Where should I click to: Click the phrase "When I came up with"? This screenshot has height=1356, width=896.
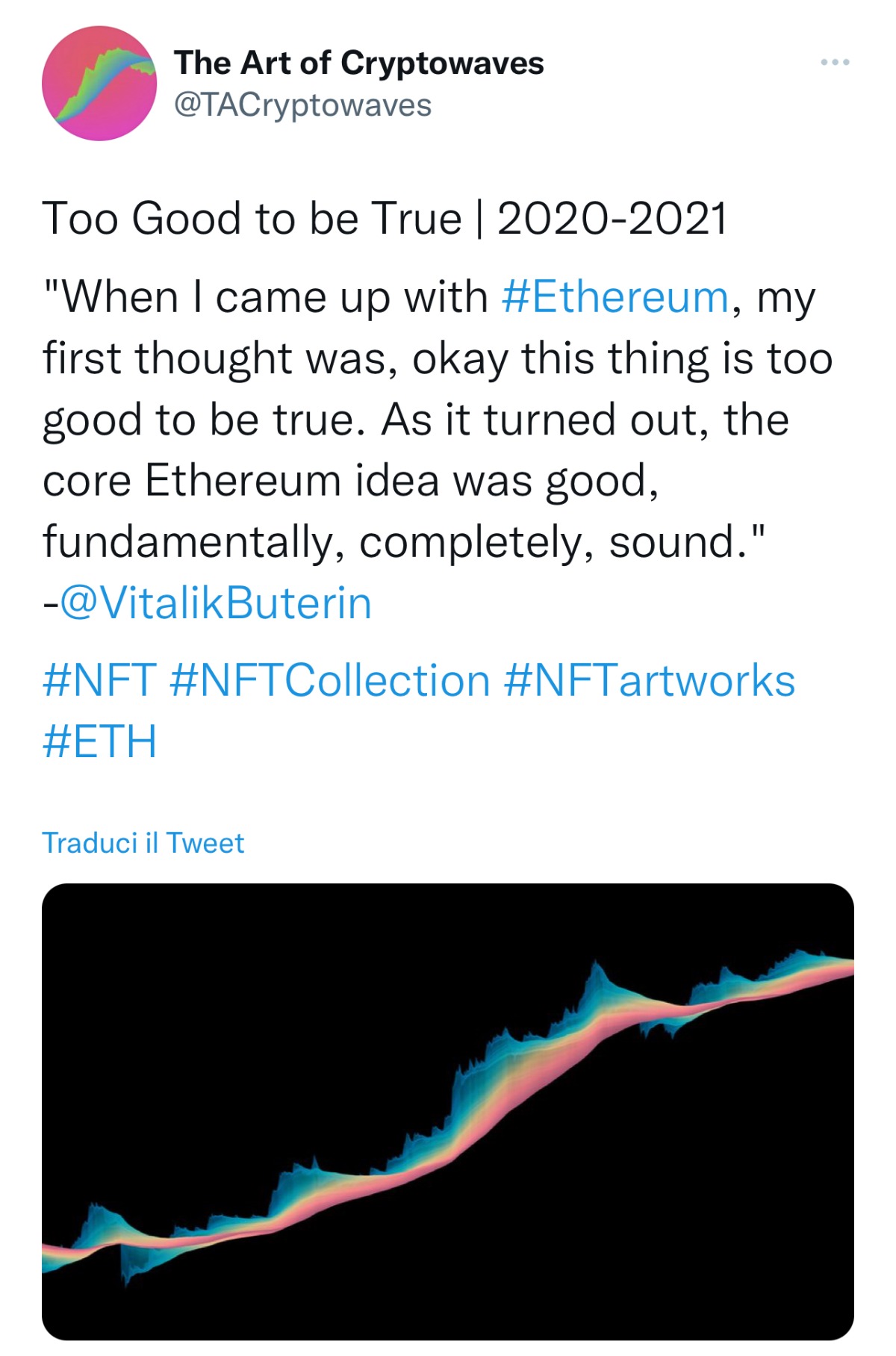[266, 297]
